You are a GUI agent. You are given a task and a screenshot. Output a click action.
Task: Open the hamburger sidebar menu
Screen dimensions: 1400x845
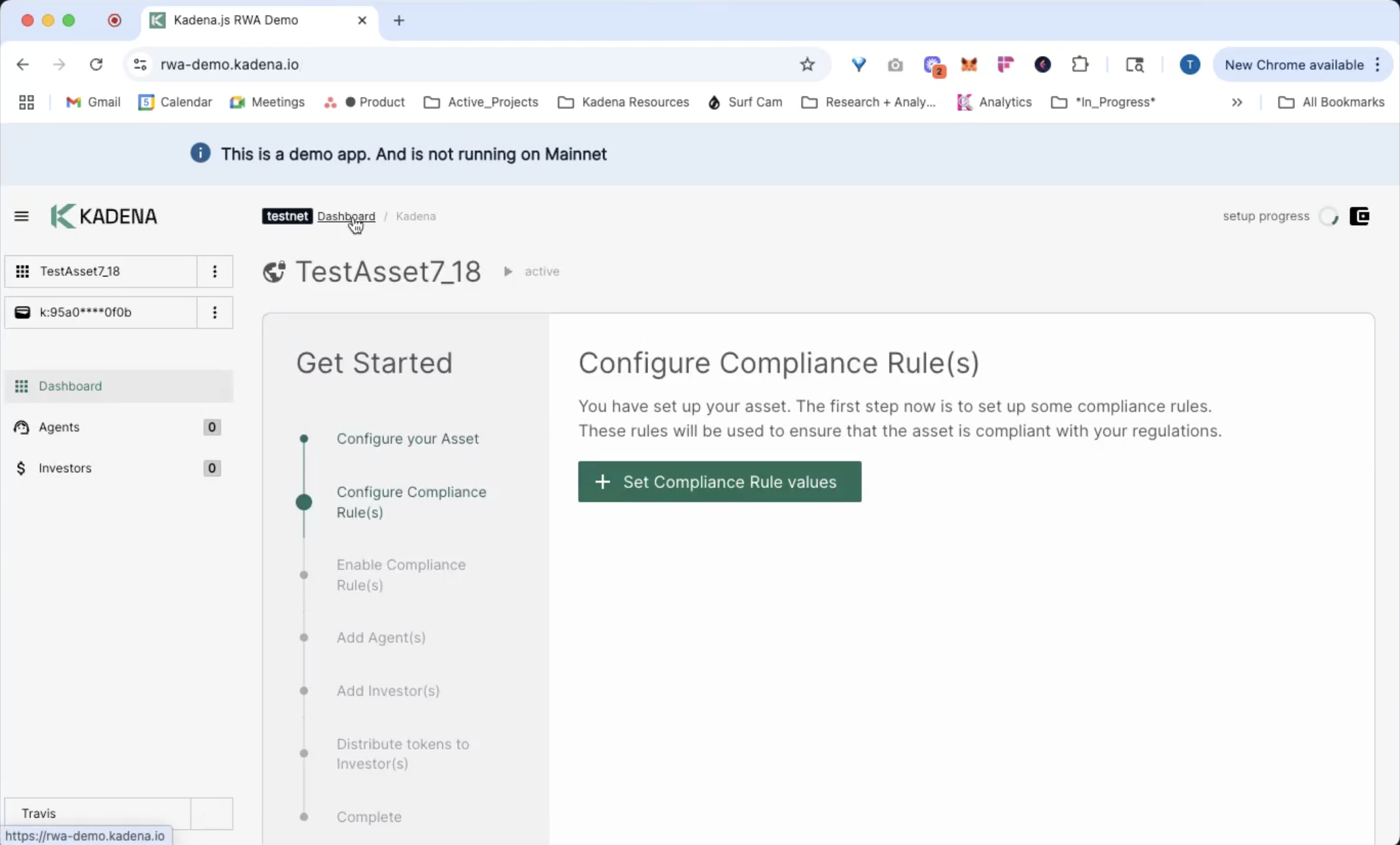[x=21, y=216]
